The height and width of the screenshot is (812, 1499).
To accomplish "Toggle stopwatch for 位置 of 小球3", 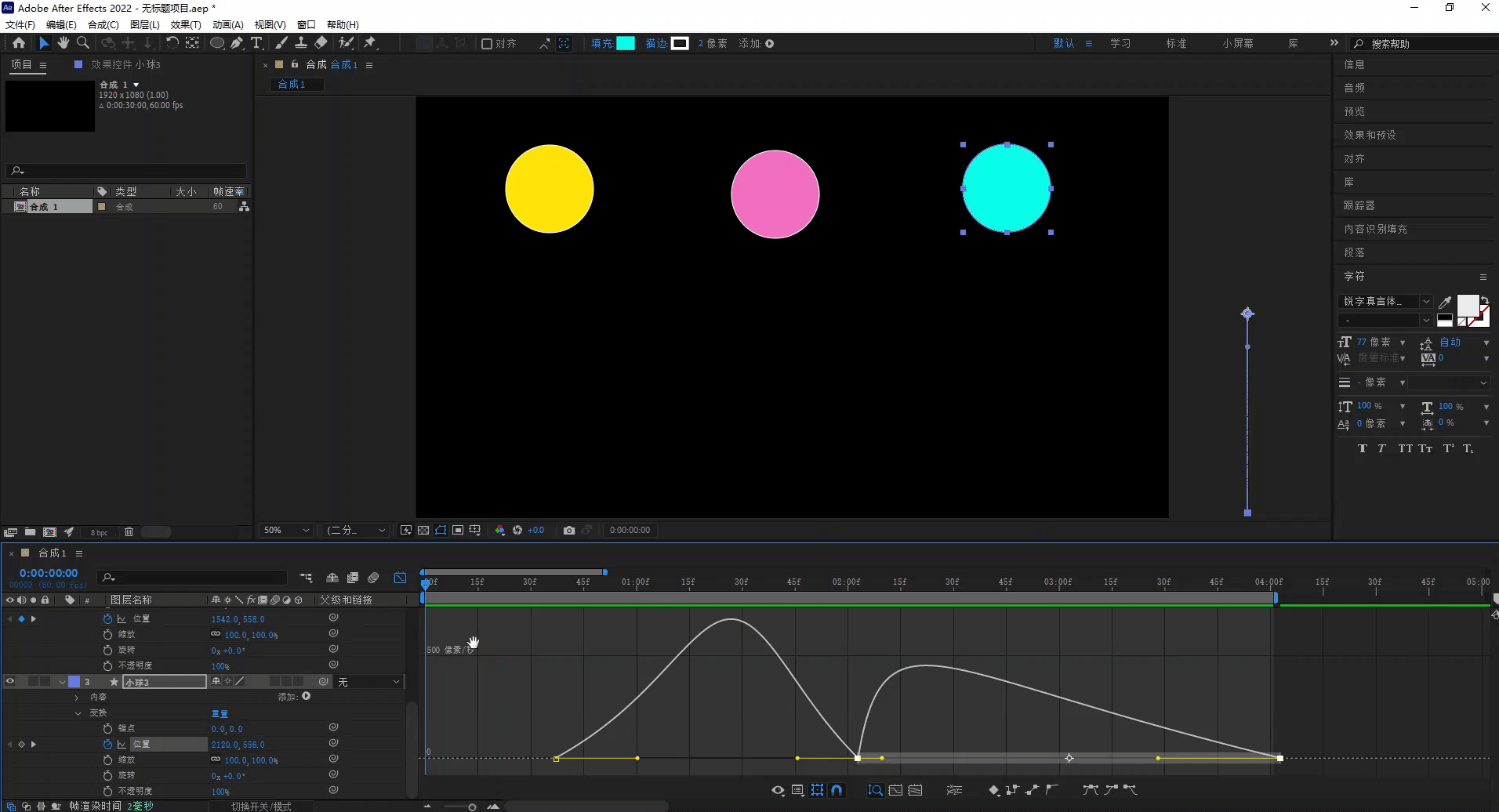I will click(x=107, y=744).
